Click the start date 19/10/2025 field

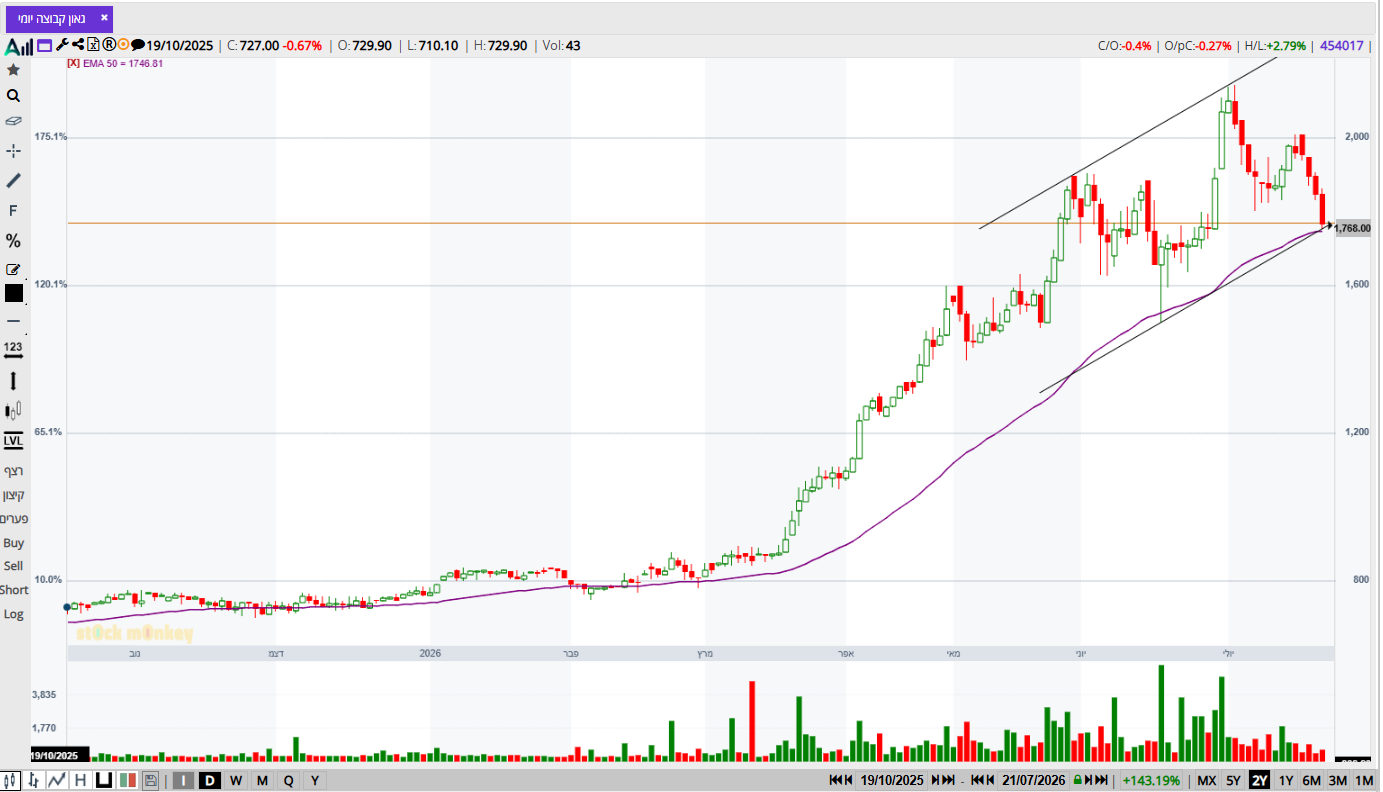[x=892, y=781]
